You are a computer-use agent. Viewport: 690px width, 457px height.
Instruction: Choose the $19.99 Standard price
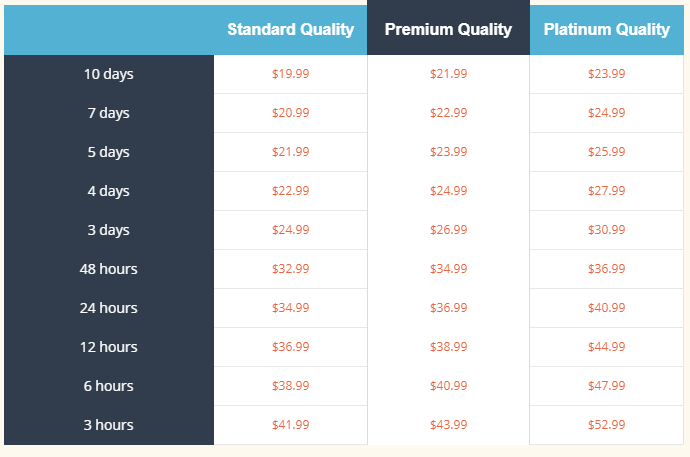click(x=290, y=74)
